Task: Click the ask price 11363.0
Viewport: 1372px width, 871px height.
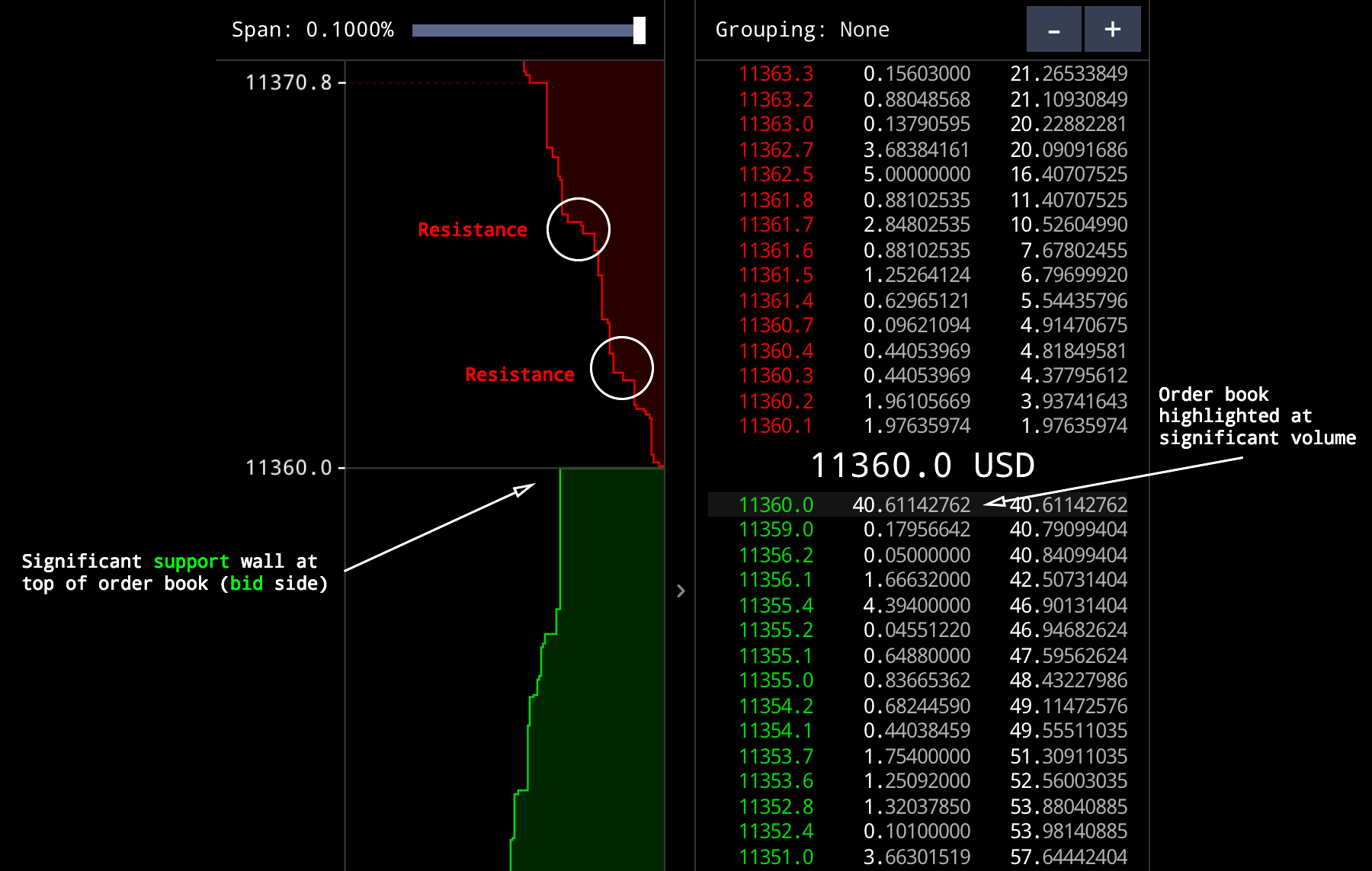Action: point(776,124)
